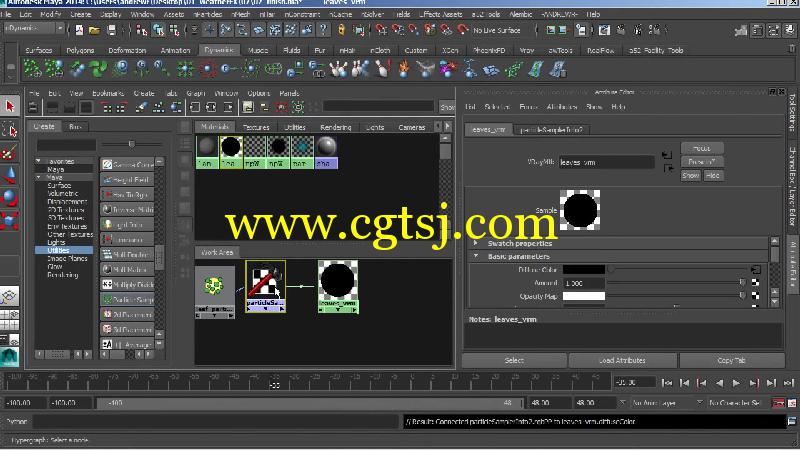Image resolution: width=800 pixels, height=450 pixels.
Task: Click the first red magnet snap icon
Action: pos(381,30)
